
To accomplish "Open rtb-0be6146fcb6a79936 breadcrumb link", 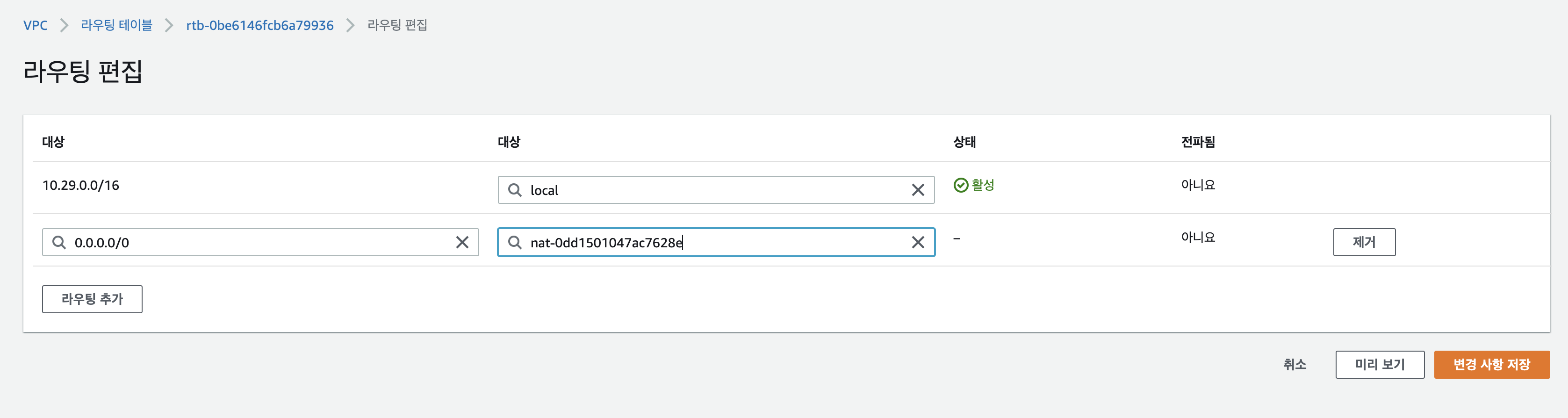I will (260, 25).
